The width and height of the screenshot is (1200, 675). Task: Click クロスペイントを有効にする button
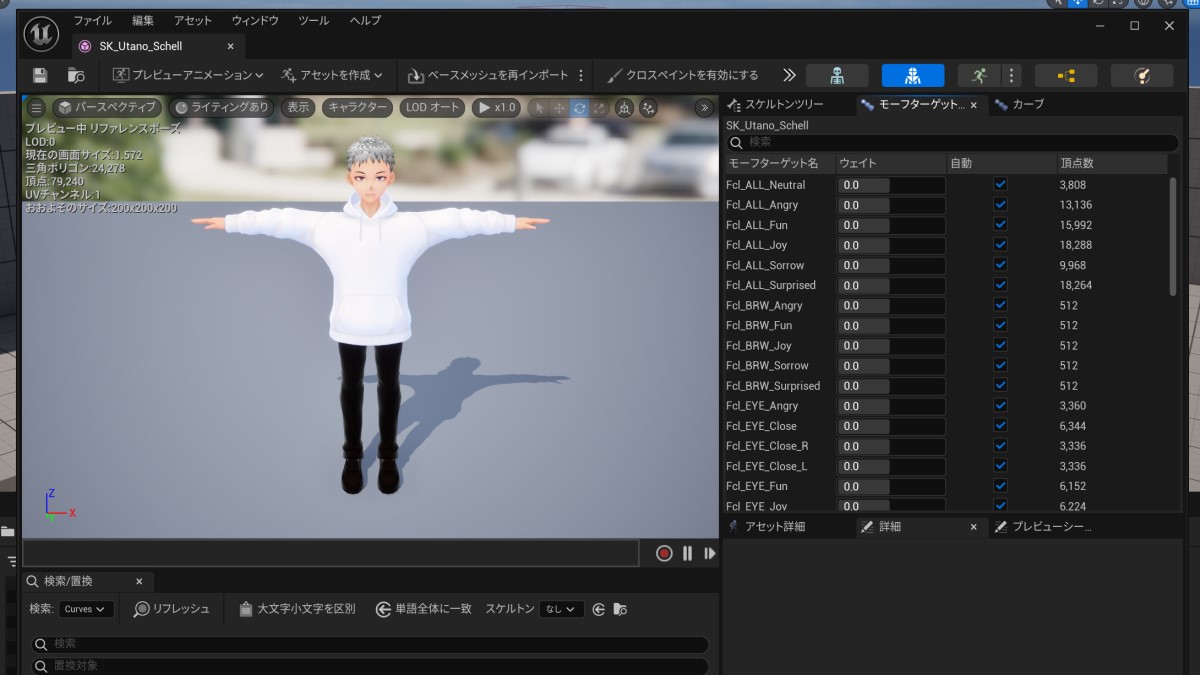(682, 75)
